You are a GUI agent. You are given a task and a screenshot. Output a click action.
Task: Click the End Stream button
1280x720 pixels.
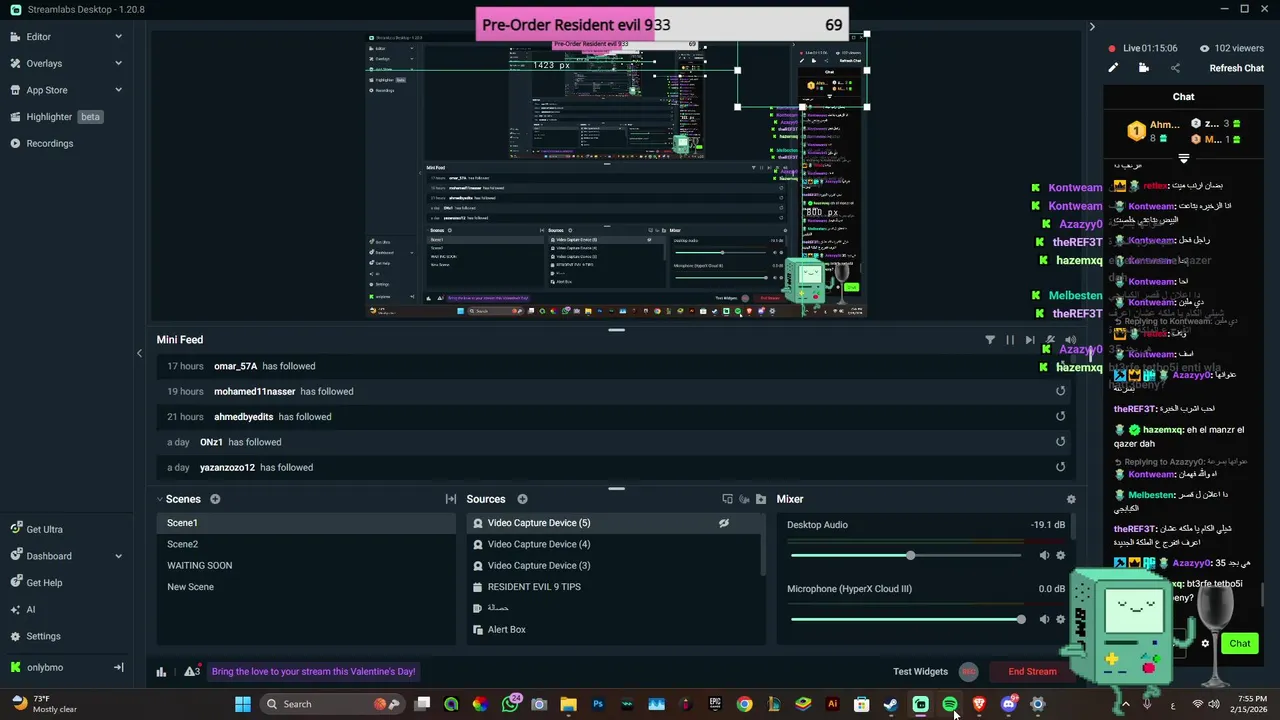click(1032, 671)
